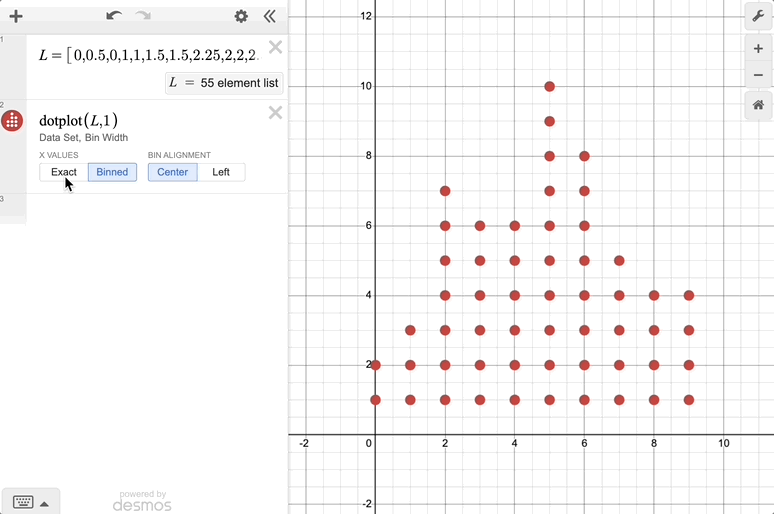The width and height of the screenshot is (774, 514).
Task: Select Exact x values option
Action: click(64, 172)
